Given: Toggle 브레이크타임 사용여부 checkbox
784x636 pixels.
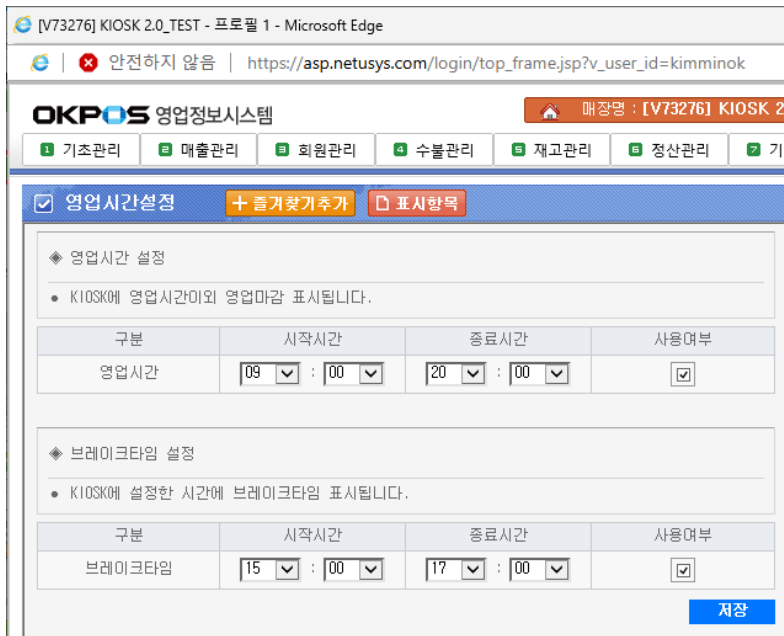Looking at the screenshot, I should click(684, 570).
